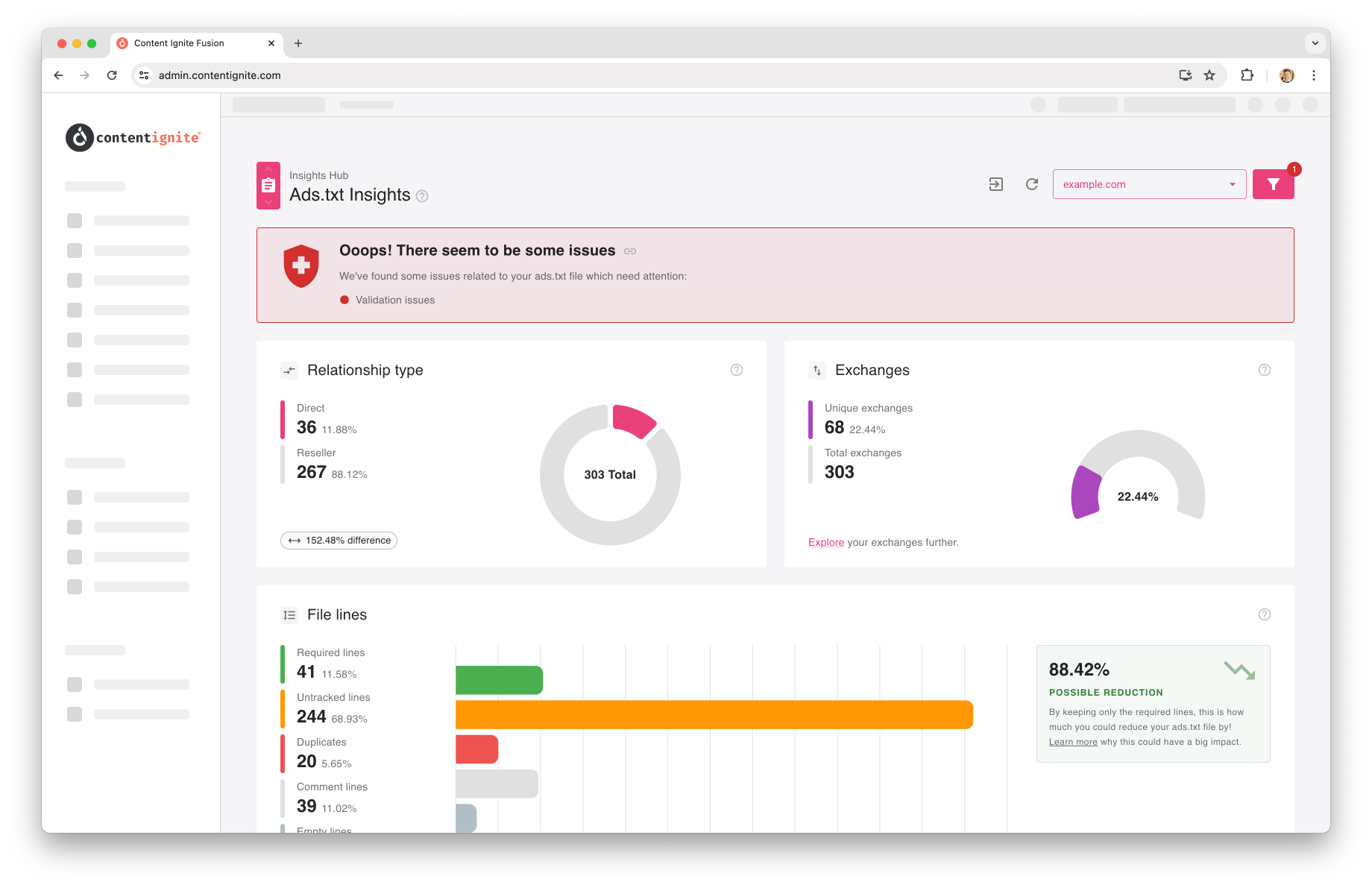Expand the browser tab search chevron

pos(1315,43)
